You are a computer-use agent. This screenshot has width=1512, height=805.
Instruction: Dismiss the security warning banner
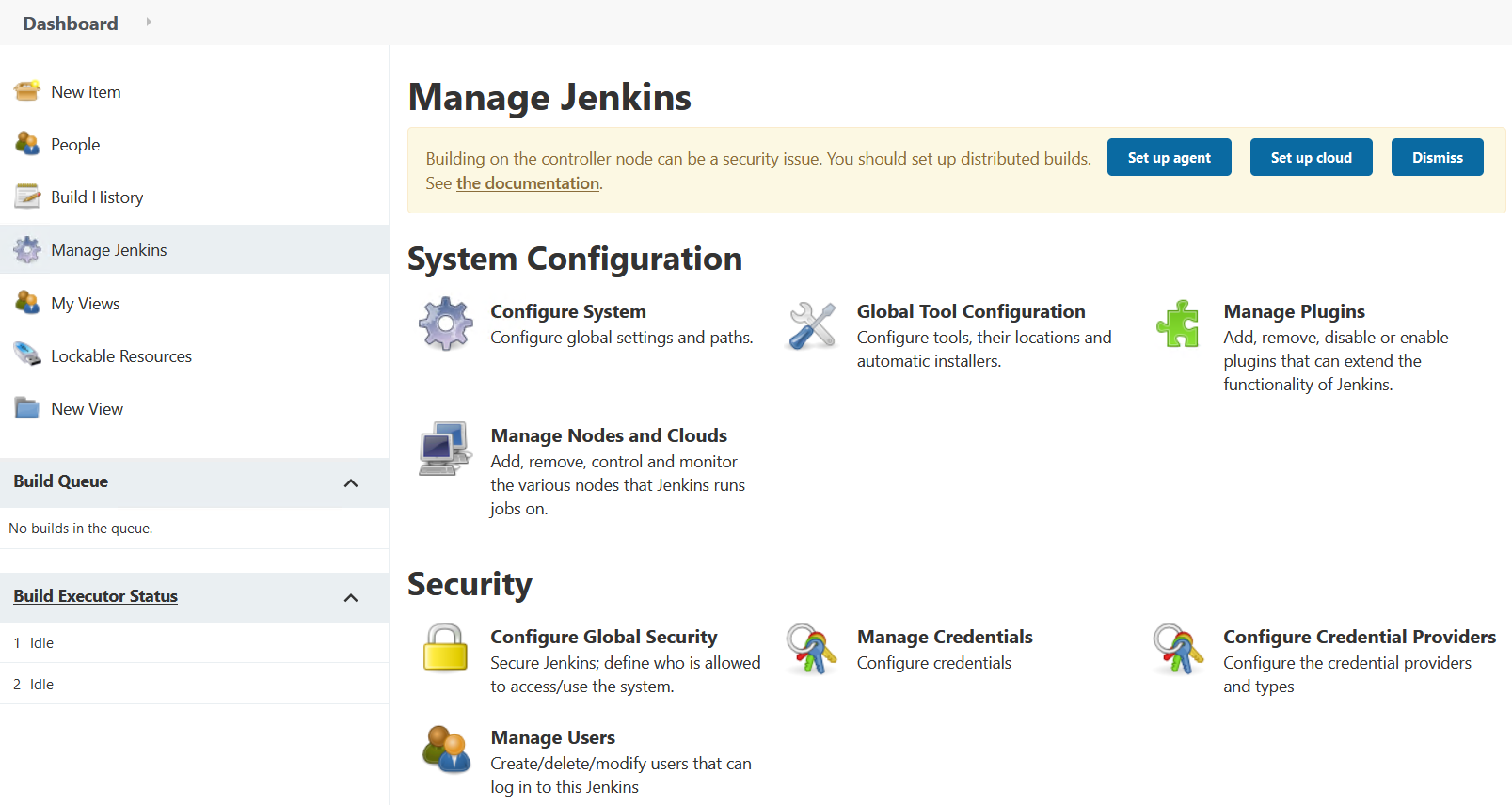(1437, 157)
